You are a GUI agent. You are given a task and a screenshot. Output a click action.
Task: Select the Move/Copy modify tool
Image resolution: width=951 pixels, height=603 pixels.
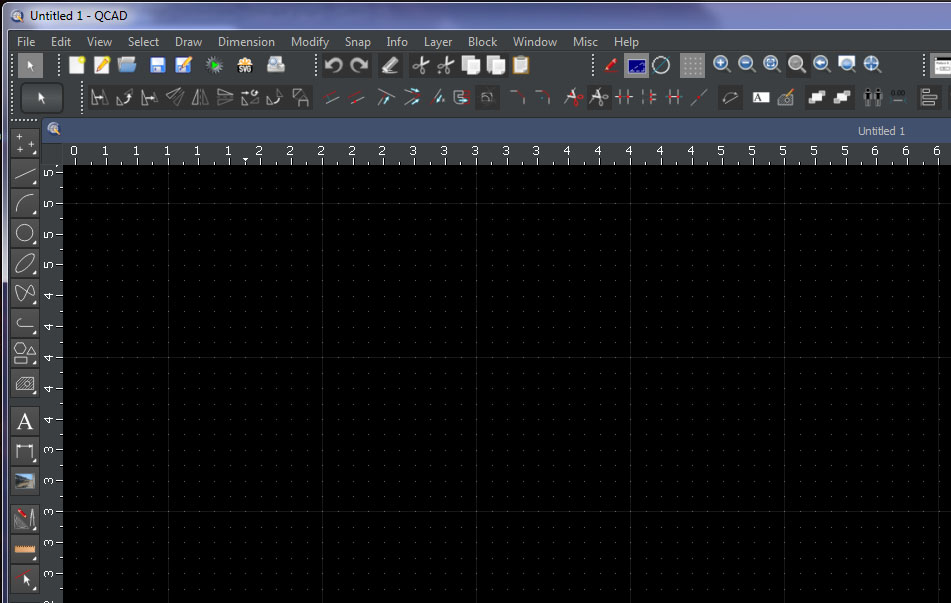pos(99,97)
